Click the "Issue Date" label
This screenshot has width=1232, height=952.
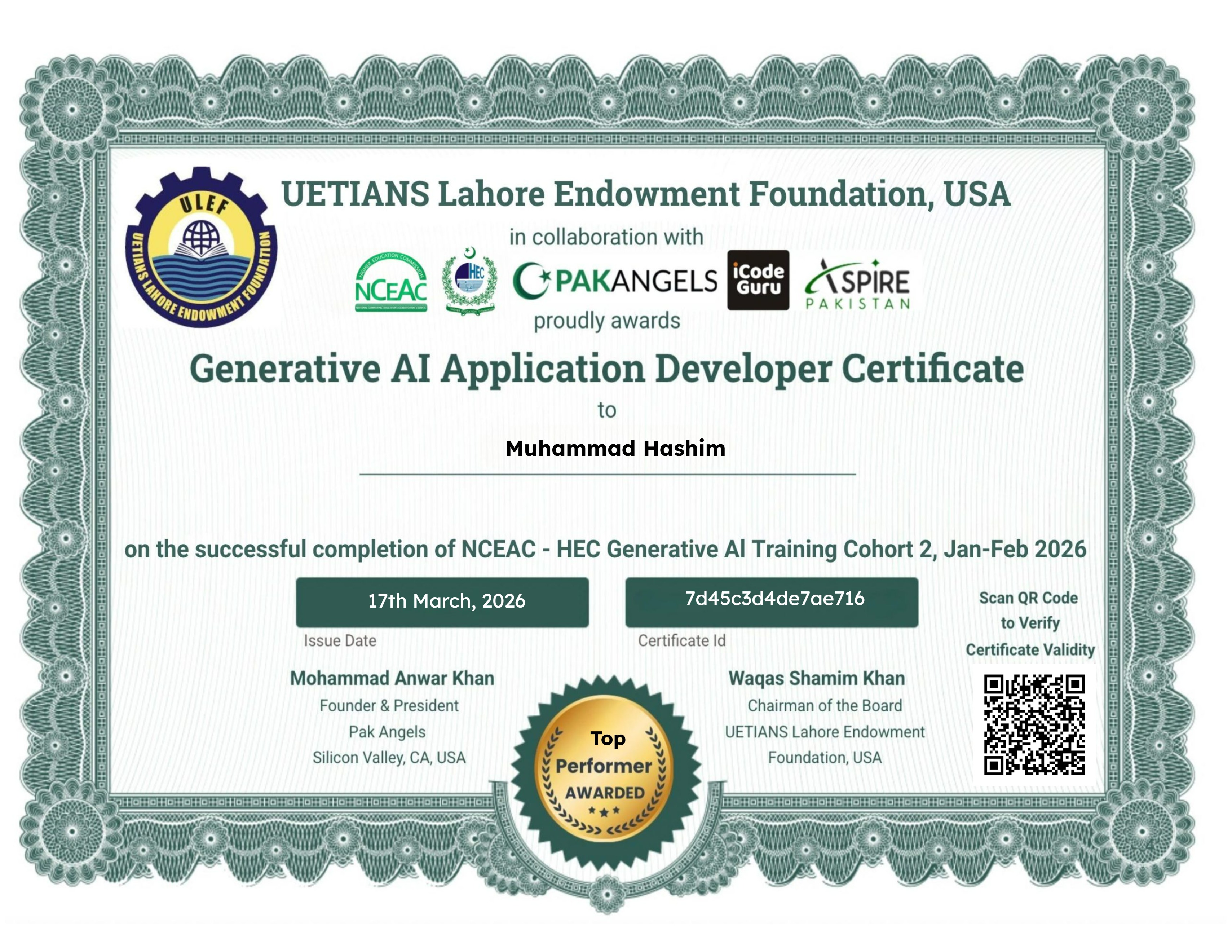point(340,640)
